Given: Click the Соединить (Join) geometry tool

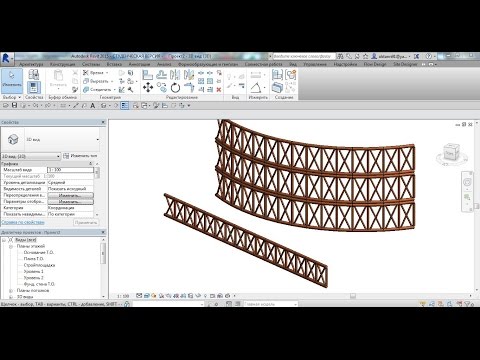Looking at the screenshot, I should 99,89.
